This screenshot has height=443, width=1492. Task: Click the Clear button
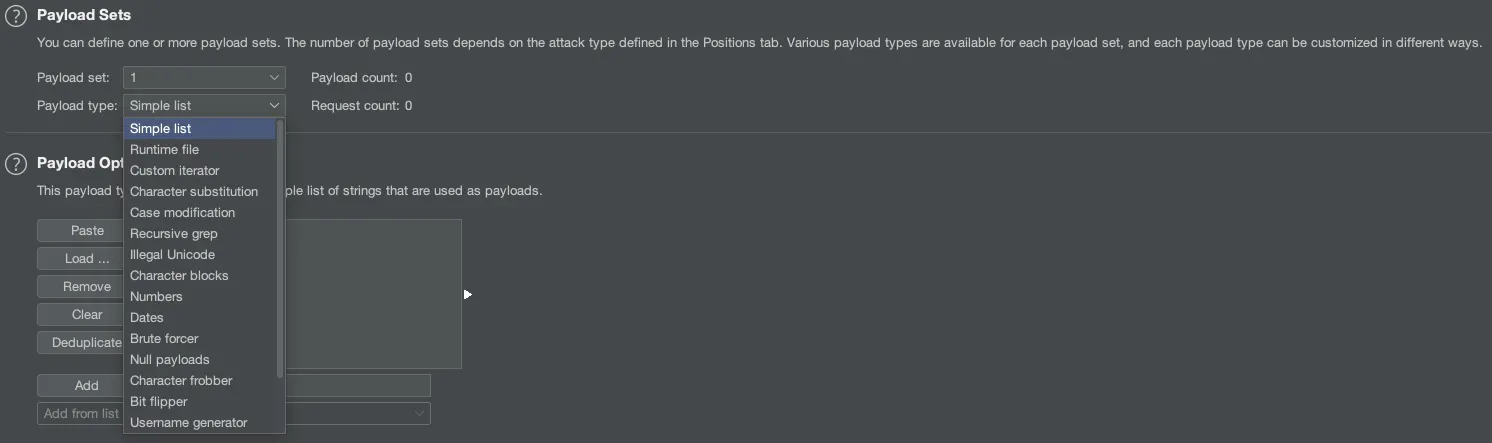87,314
